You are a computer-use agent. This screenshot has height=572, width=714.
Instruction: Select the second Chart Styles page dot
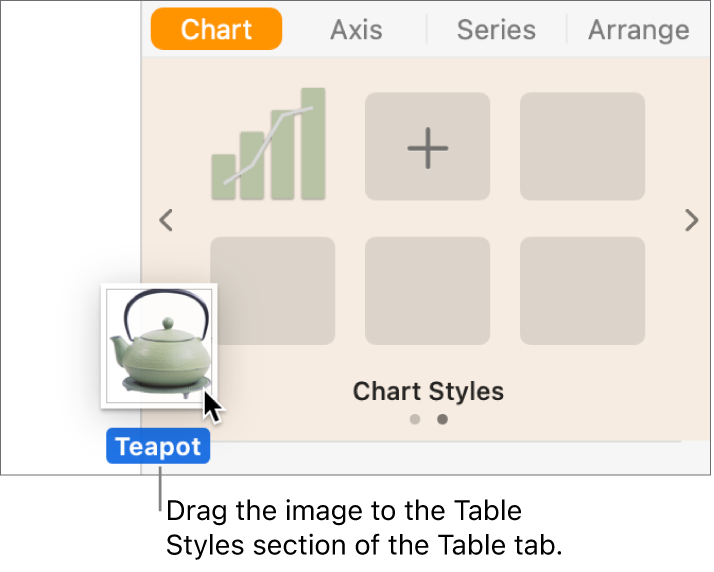[x=442, y=419]
